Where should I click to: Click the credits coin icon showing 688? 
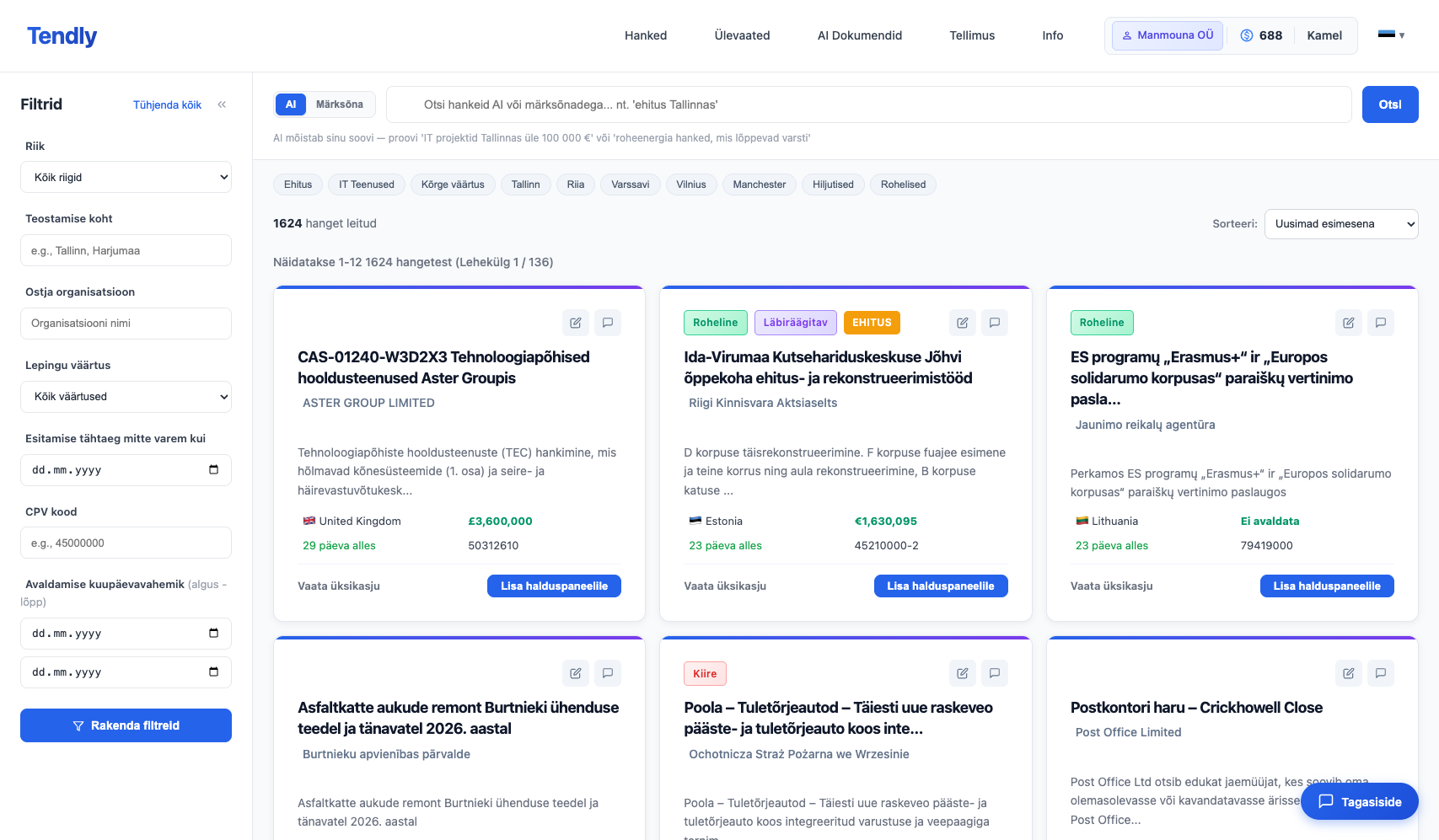click(1246, 35)
